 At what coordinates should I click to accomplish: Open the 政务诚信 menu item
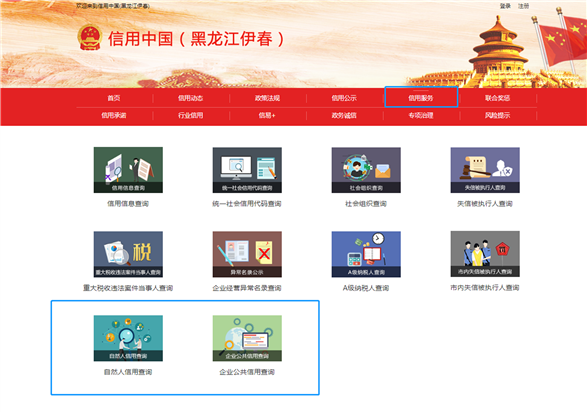coord(344,115)
